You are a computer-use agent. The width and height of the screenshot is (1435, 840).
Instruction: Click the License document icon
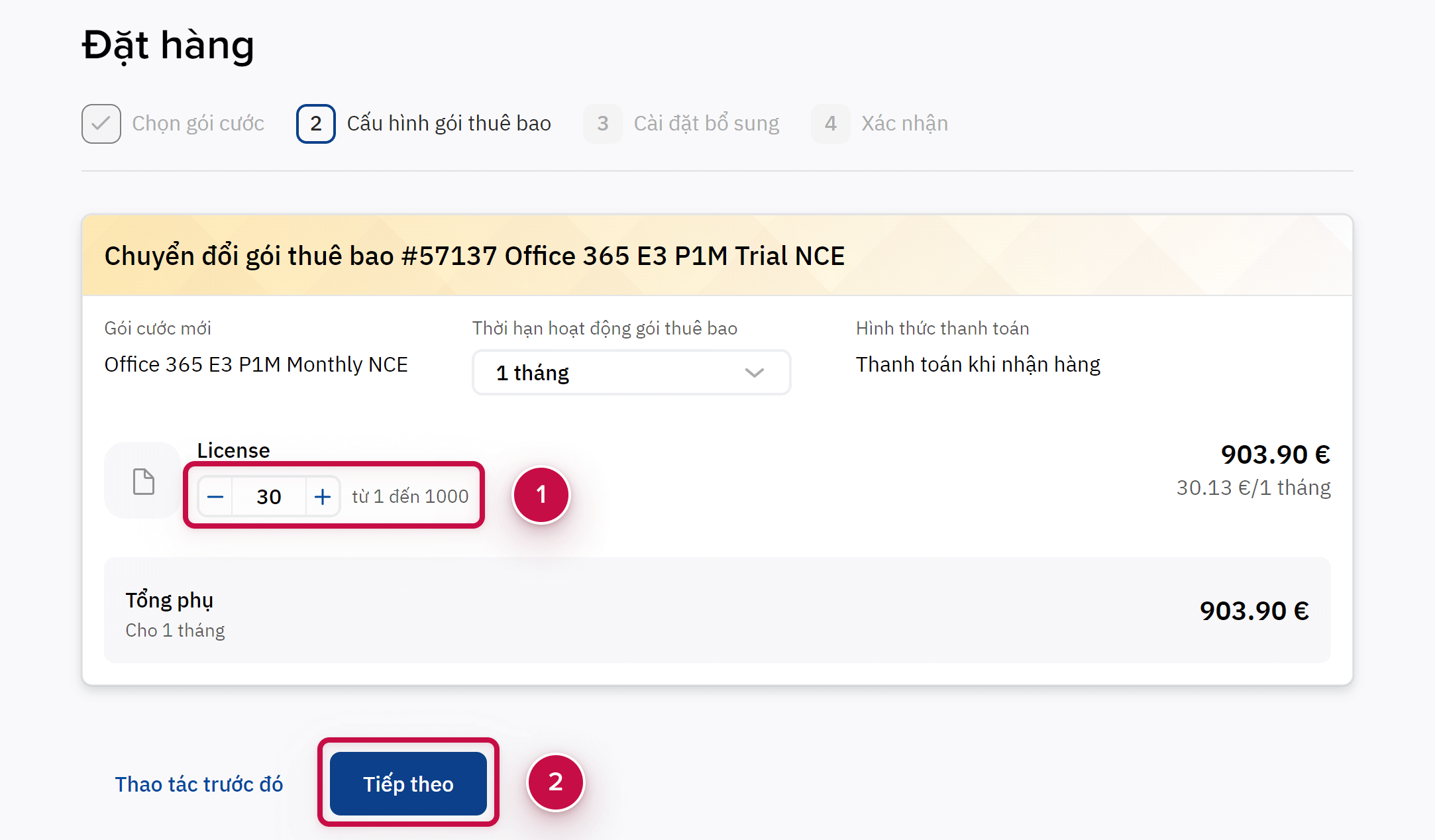point(143,481)
